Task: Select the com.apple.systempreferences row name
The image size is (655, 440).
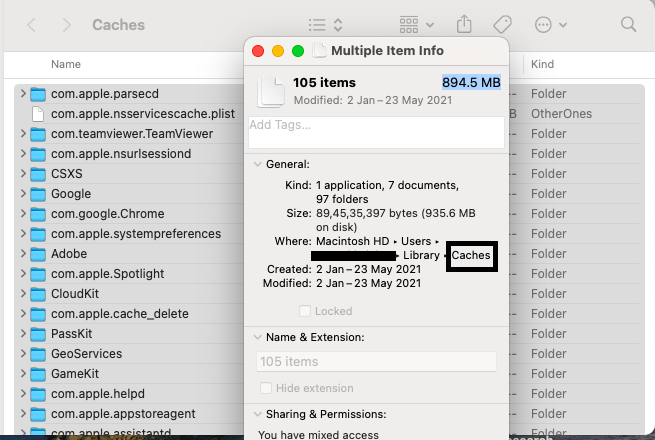Action: tap(136, 234)
